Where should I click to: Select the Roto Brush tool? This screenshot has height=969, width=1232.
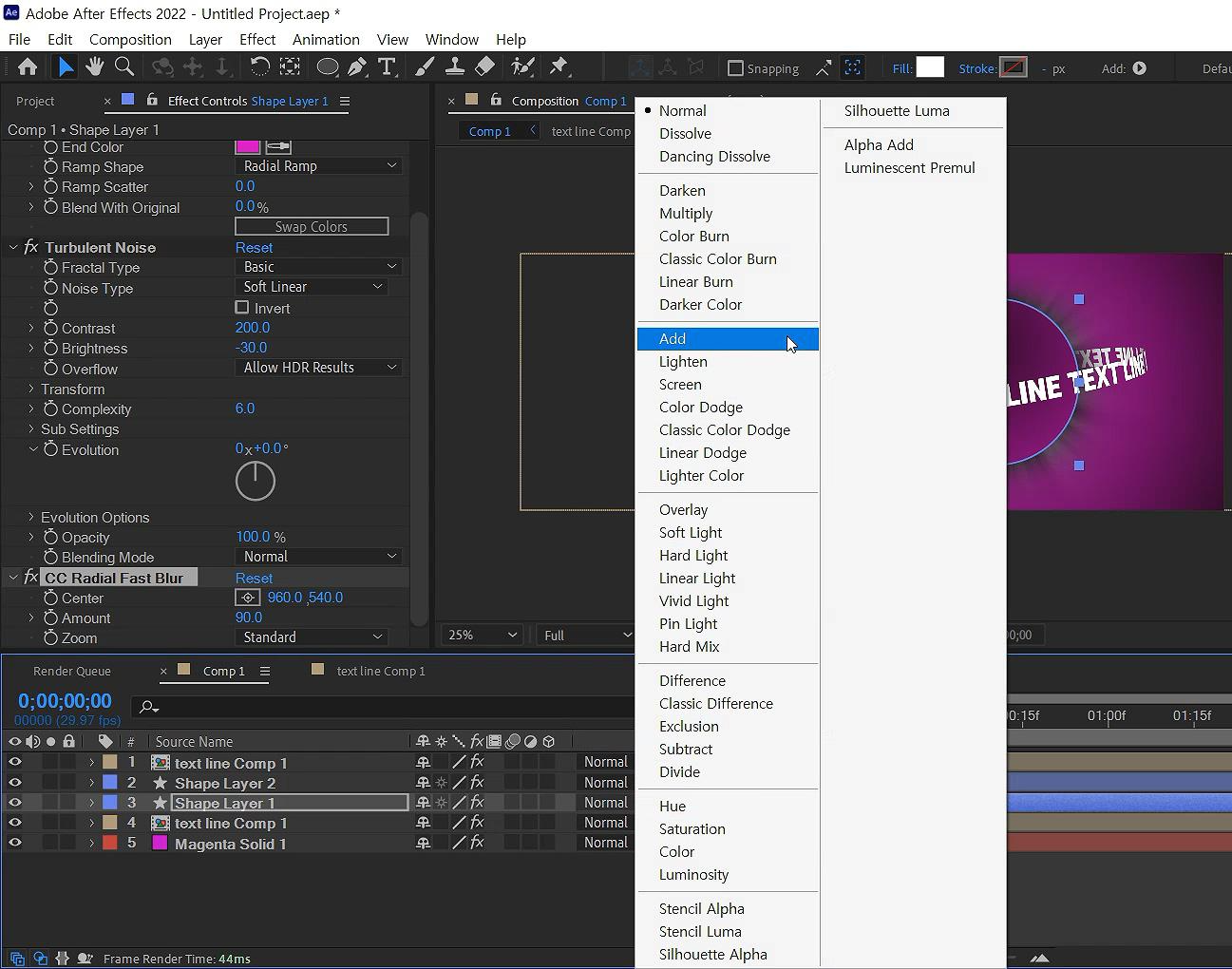tap(521, 66)
